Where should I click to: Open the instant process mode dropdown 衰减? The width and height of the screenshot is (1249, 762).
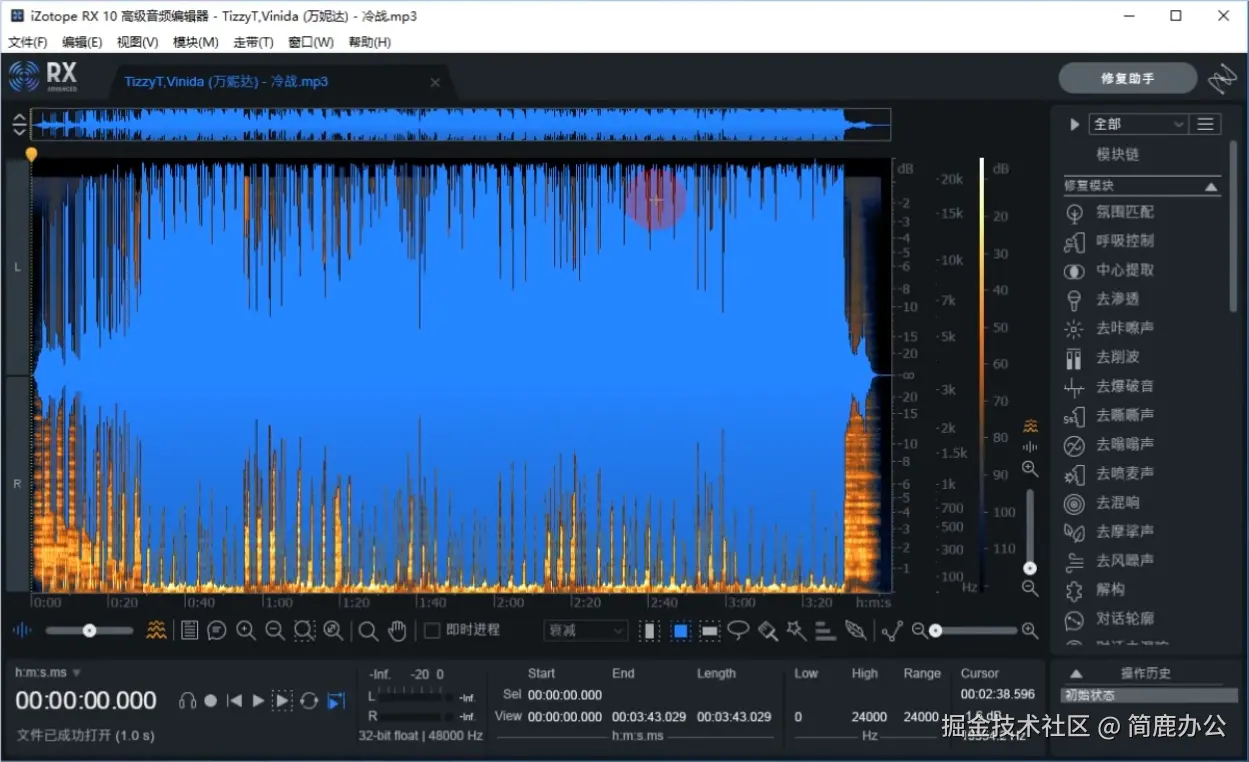586,631
